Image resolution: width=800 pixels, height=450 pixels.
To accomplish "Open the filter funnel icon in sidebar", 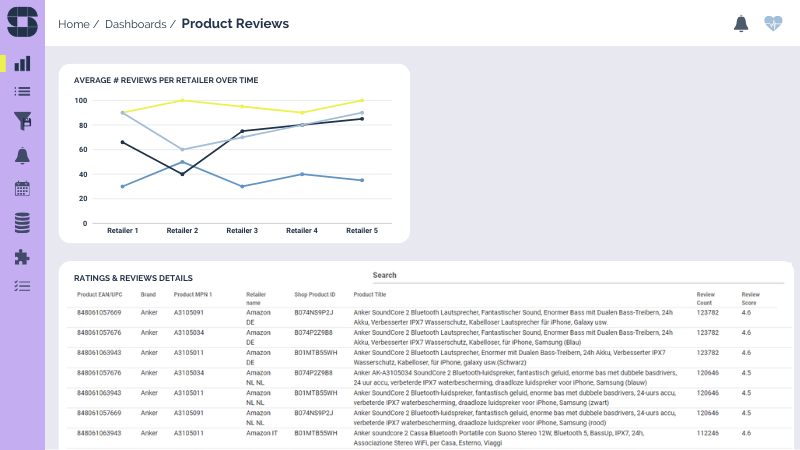I will tap(22, 121).
